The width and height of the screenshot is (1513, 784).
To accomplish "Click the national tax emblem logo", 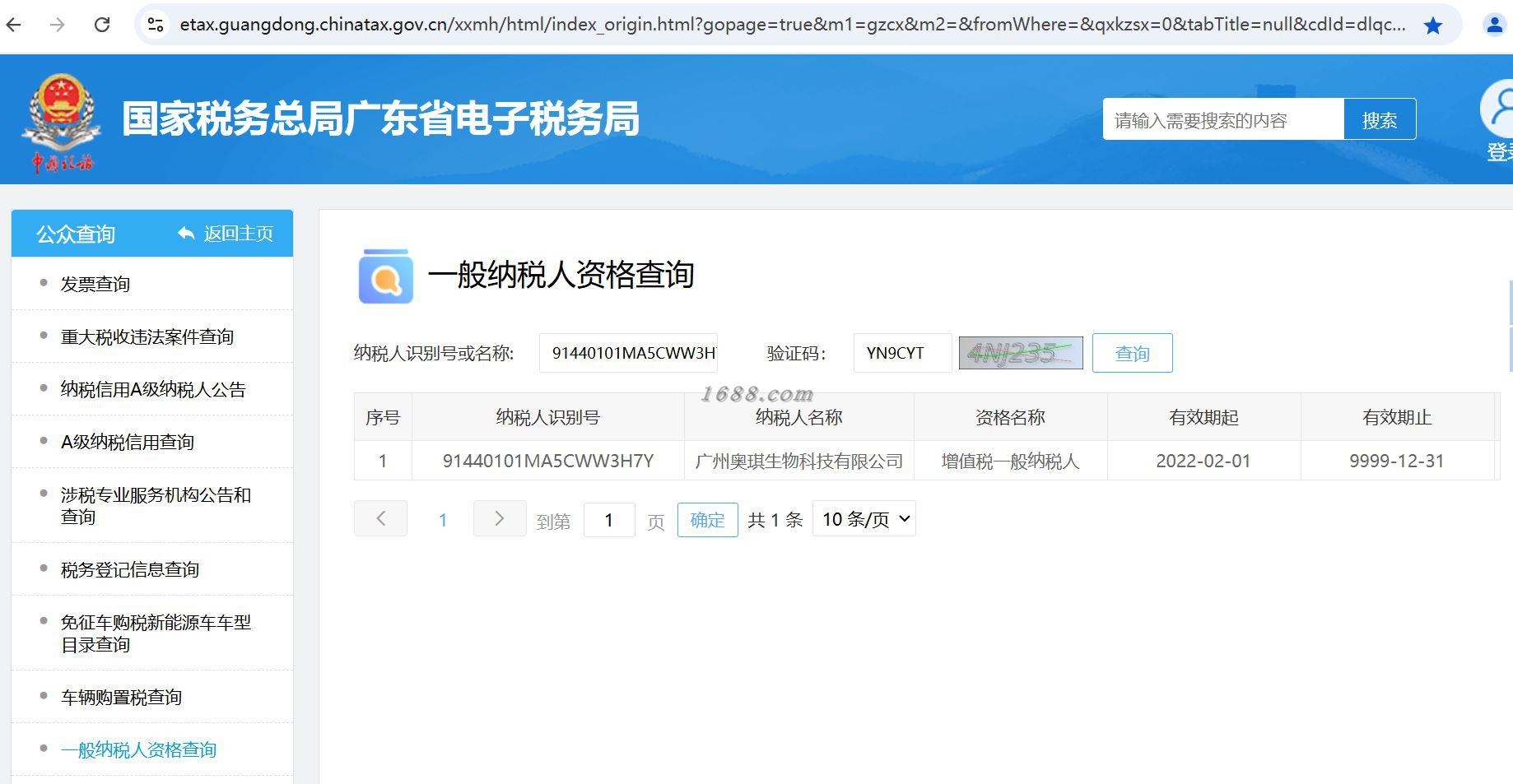I will tap(62, 122).
